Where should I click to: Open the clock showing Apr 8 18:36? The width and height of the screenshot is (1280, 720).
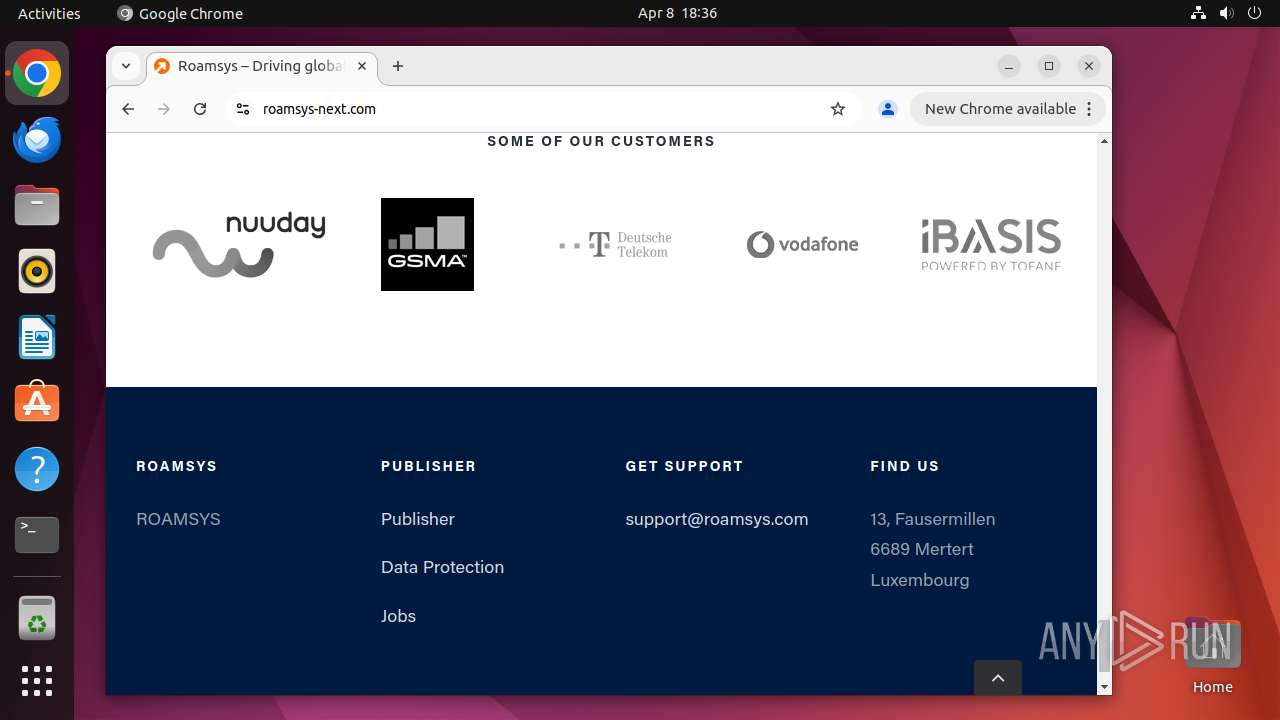[677, 13]
